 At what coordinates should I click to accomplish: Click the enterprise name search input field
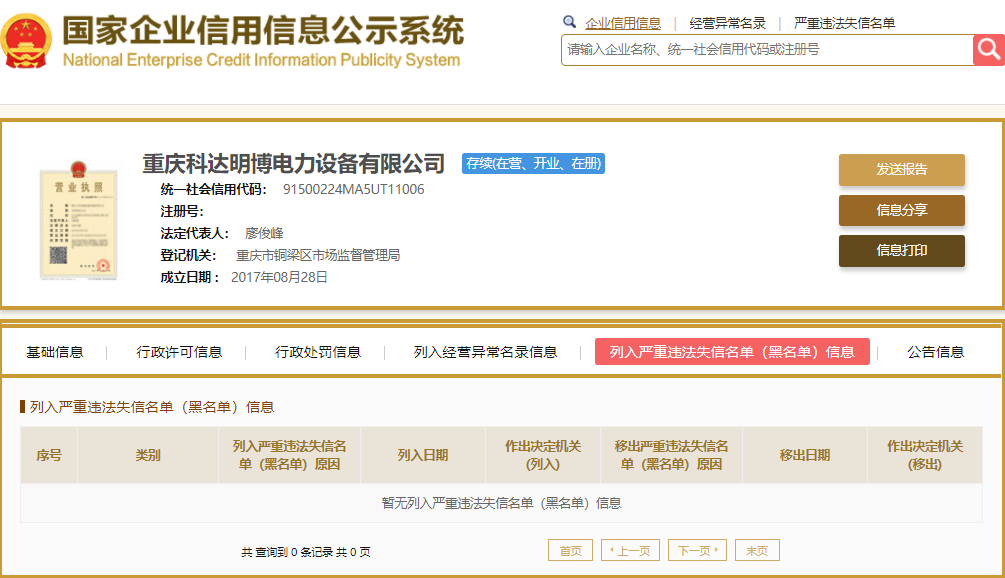tap(766, 49)
